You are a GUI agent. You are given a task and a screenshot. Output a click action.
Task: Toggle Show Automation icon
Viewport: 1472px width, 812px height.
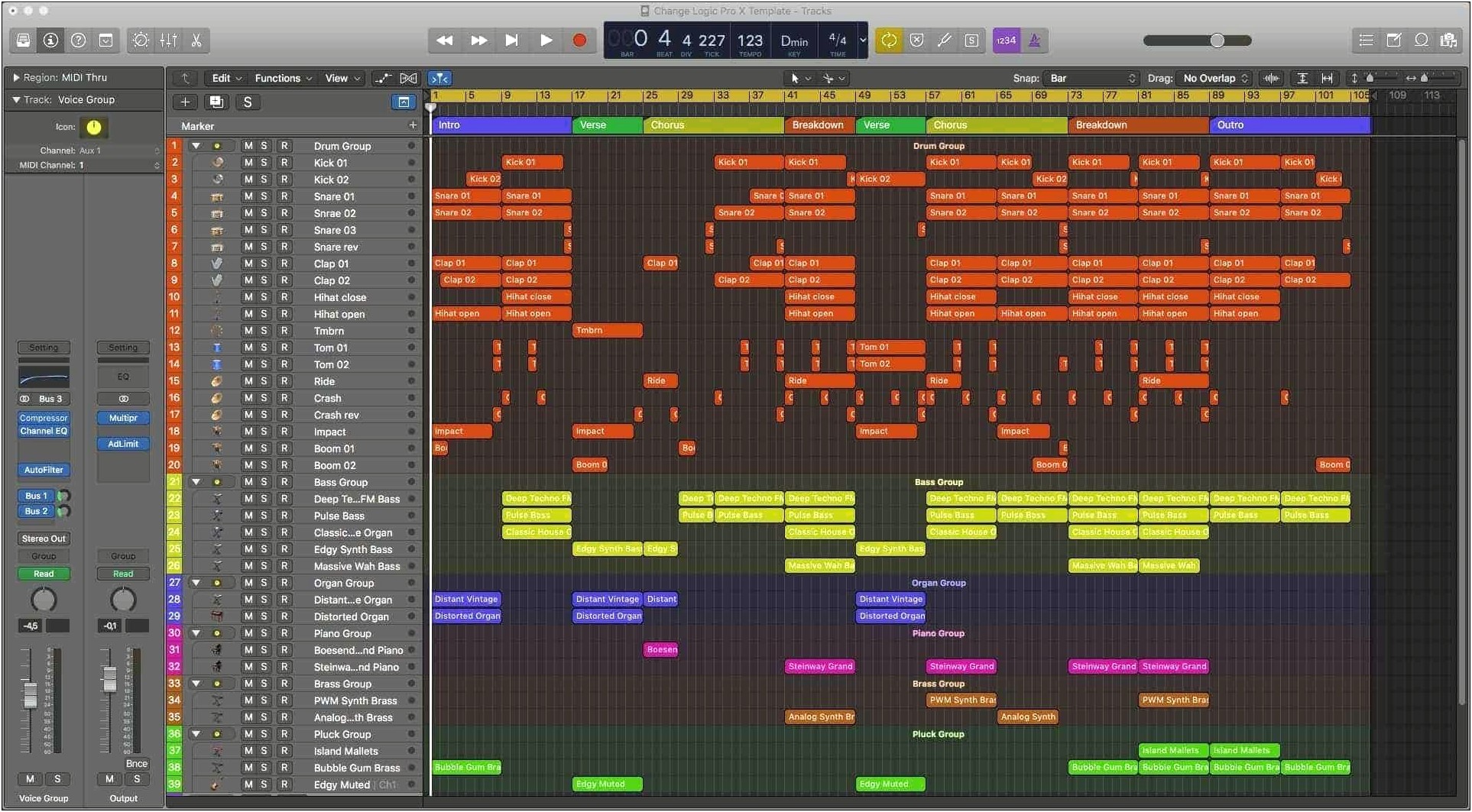383,78
